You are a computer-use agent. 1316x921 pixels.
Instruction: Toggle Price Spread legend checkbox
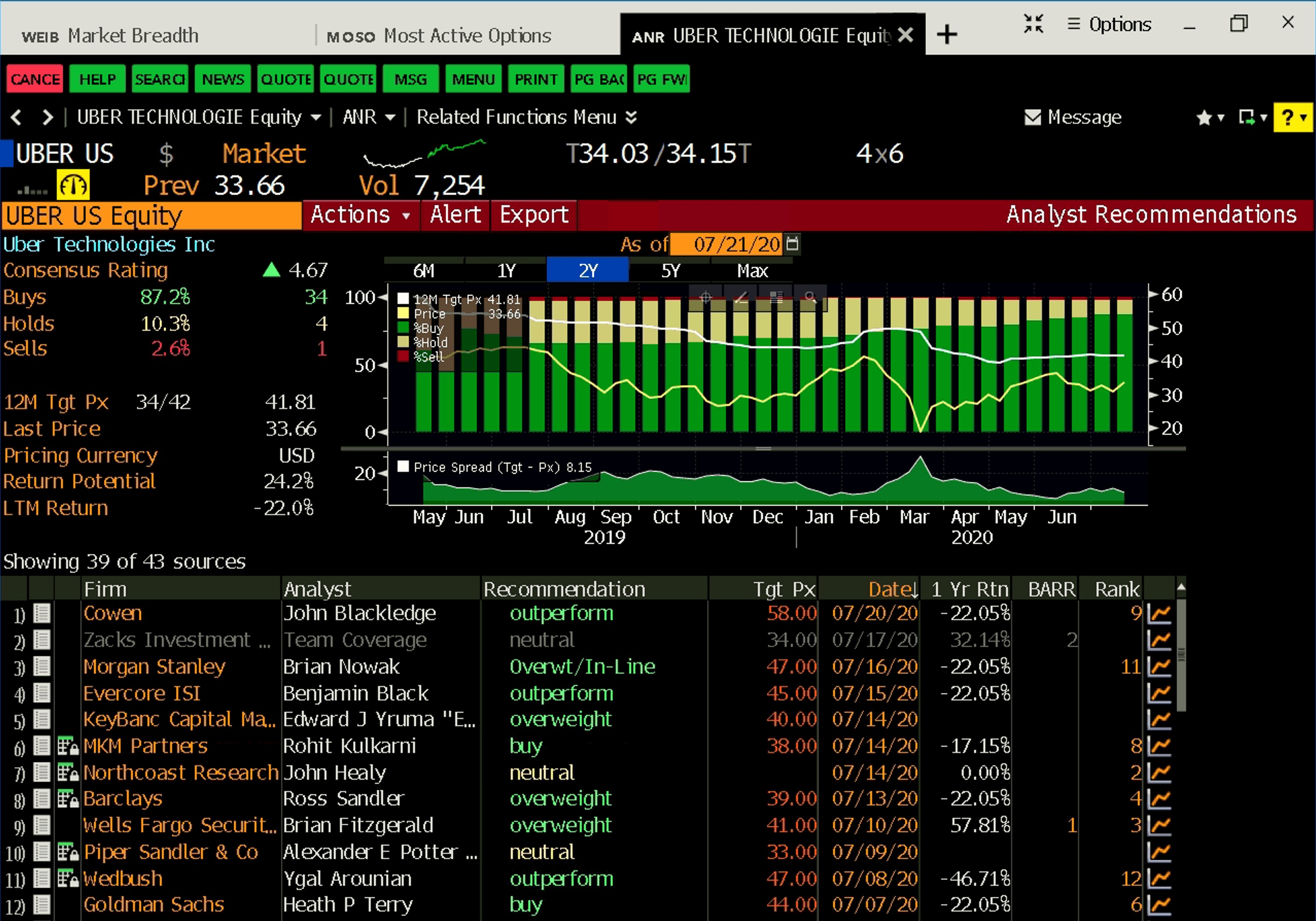[403, 467]
